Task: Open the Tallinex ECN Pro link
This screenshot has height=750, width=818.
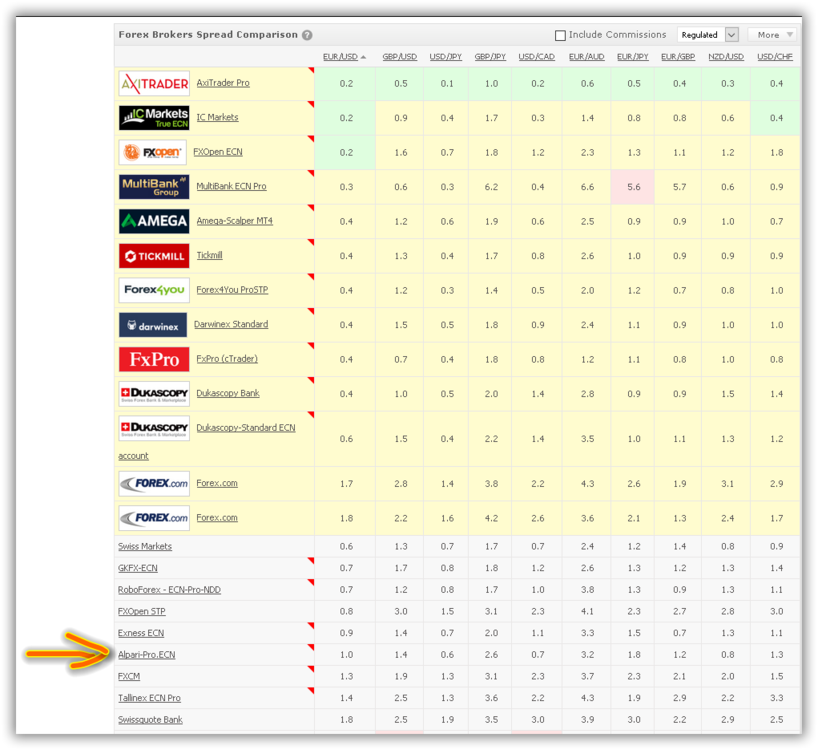Action: (149, 698)
